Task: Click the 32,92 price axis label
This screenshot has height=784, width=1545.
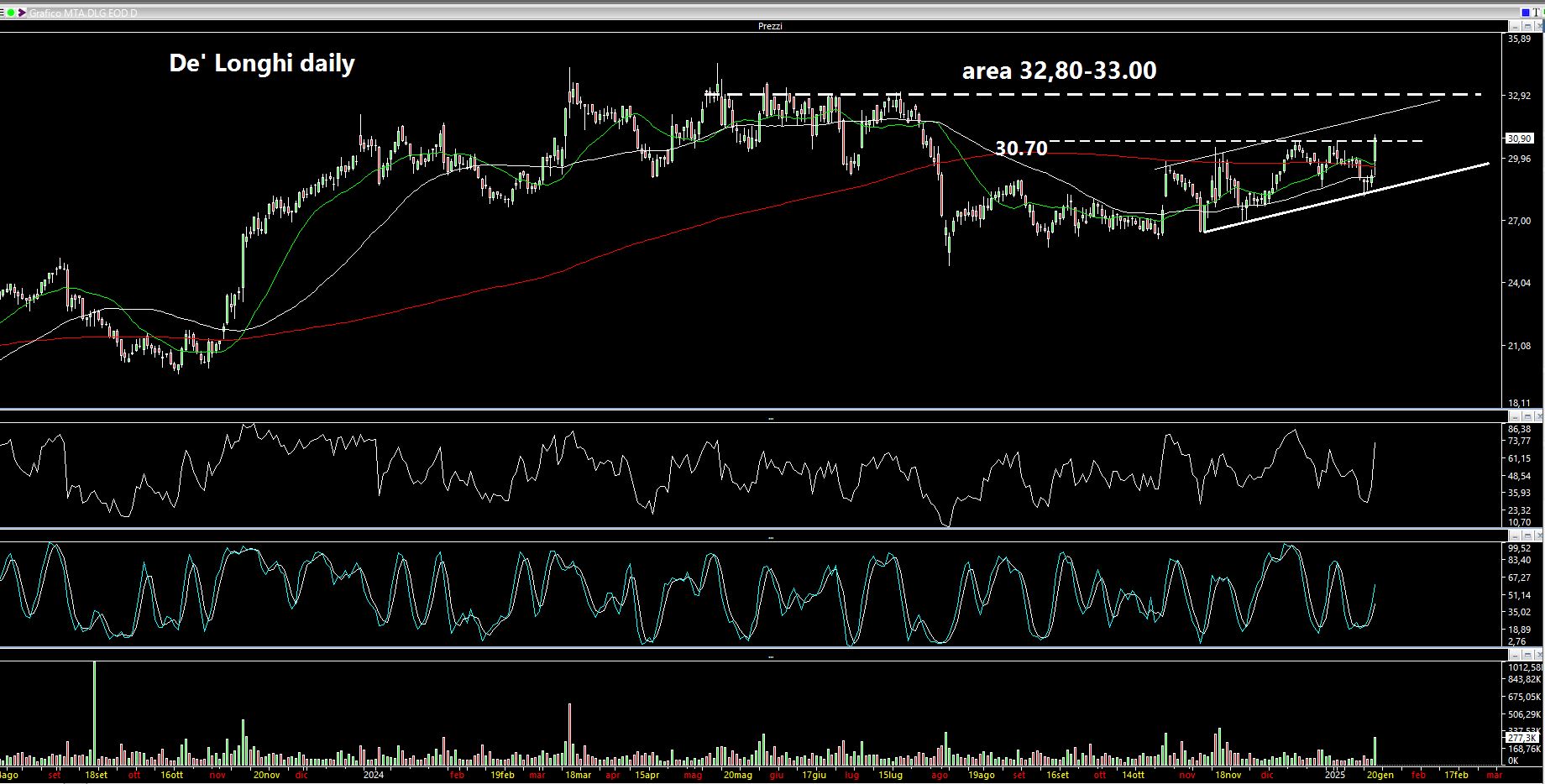Action: click(x=1519, y=96)
